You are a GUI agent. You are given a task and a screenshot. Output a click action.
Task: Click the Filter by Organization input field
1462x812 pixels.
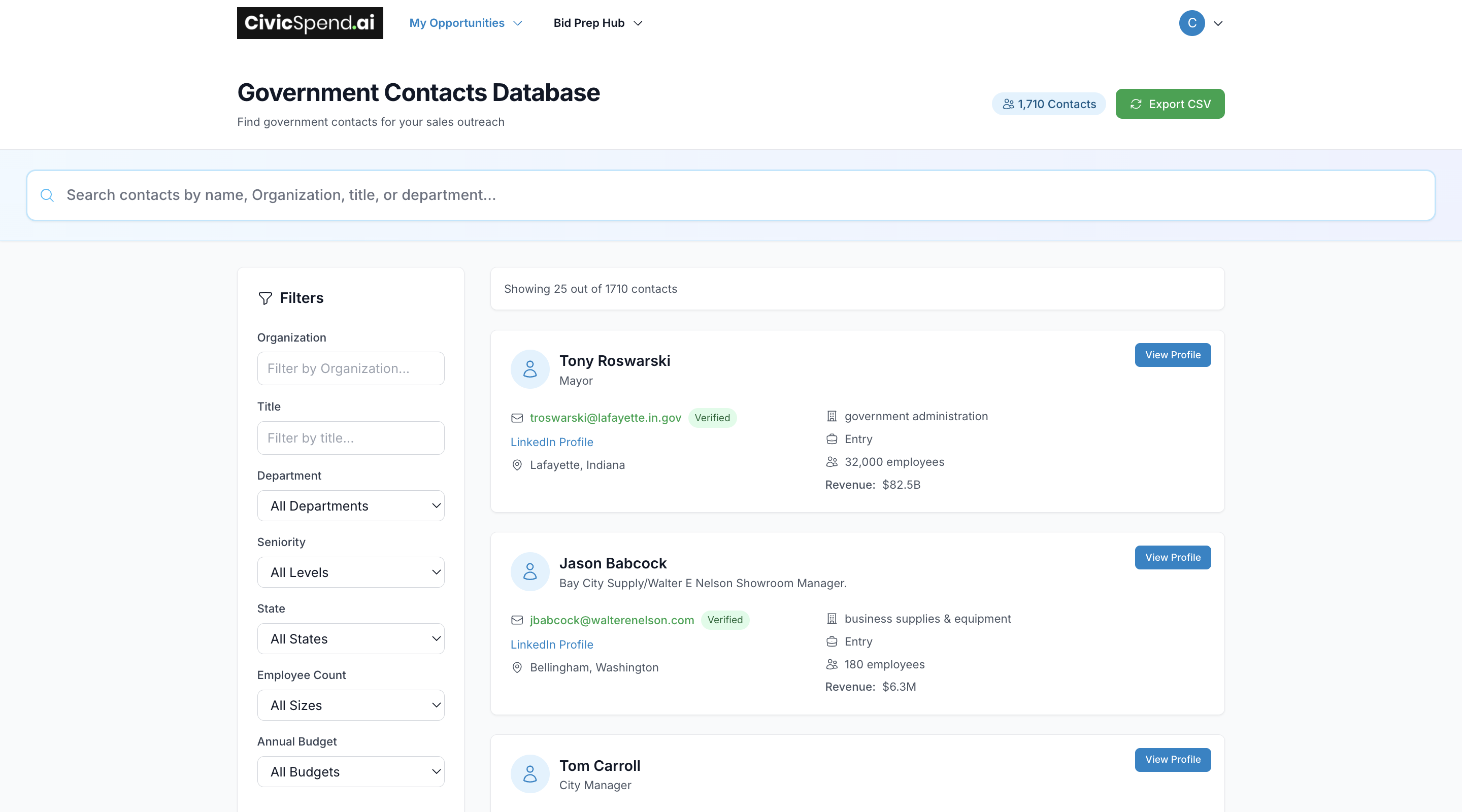(x=350, y=368)
